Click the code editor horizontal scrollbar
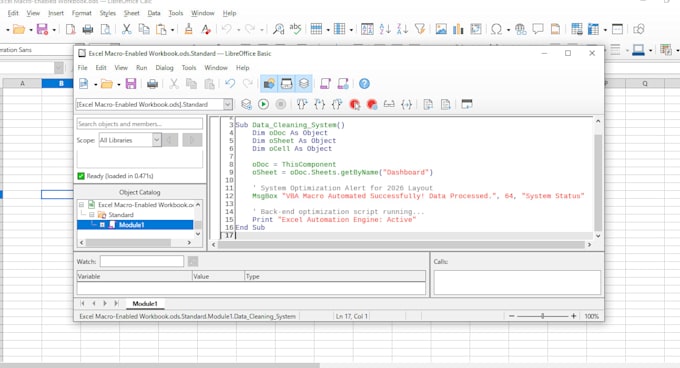 401,244
